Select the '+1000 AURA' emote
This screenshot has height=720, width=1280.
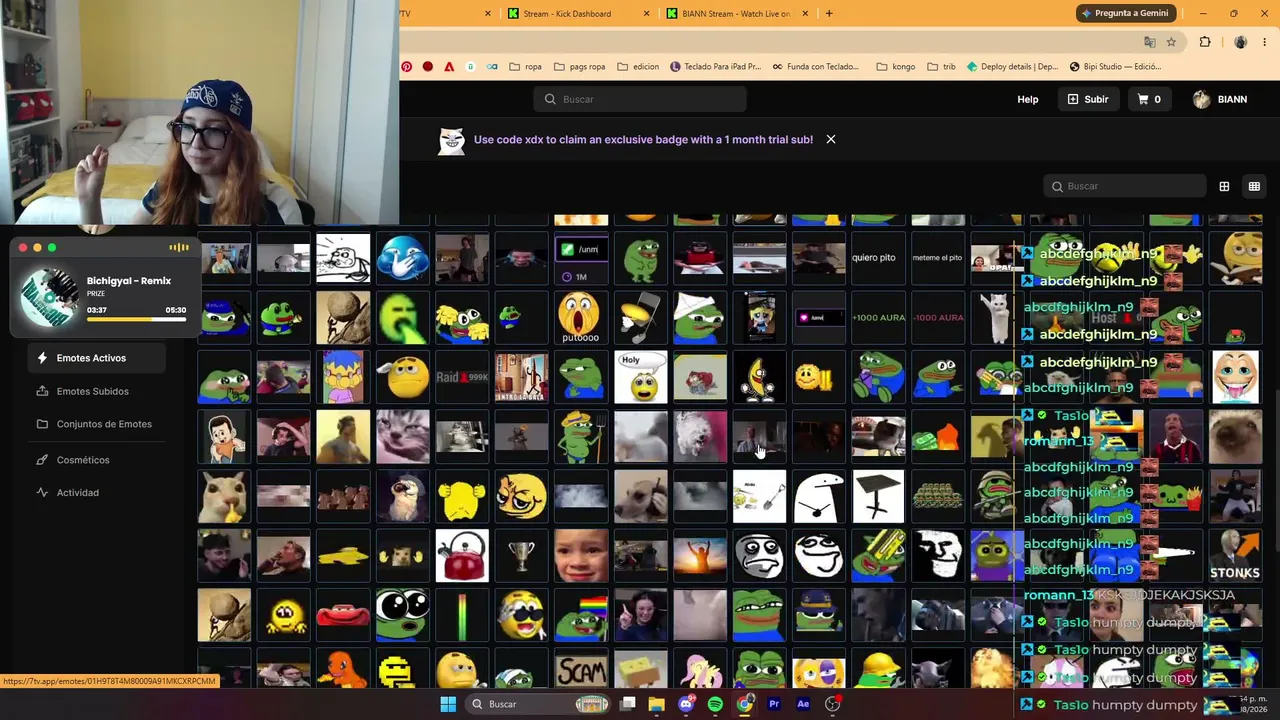click(879, 317)
